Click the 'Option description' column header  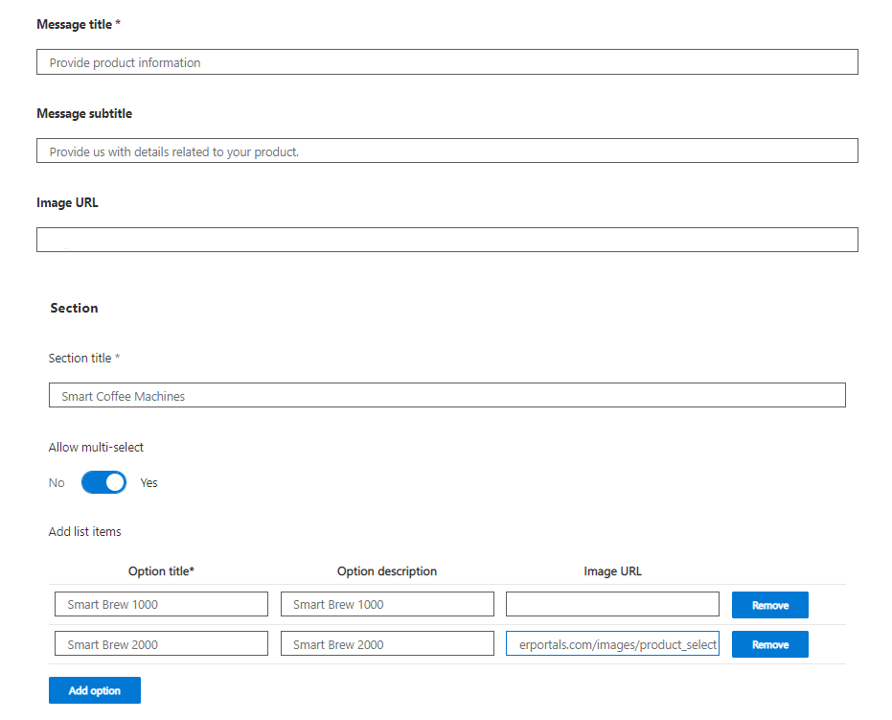point(387,571)
